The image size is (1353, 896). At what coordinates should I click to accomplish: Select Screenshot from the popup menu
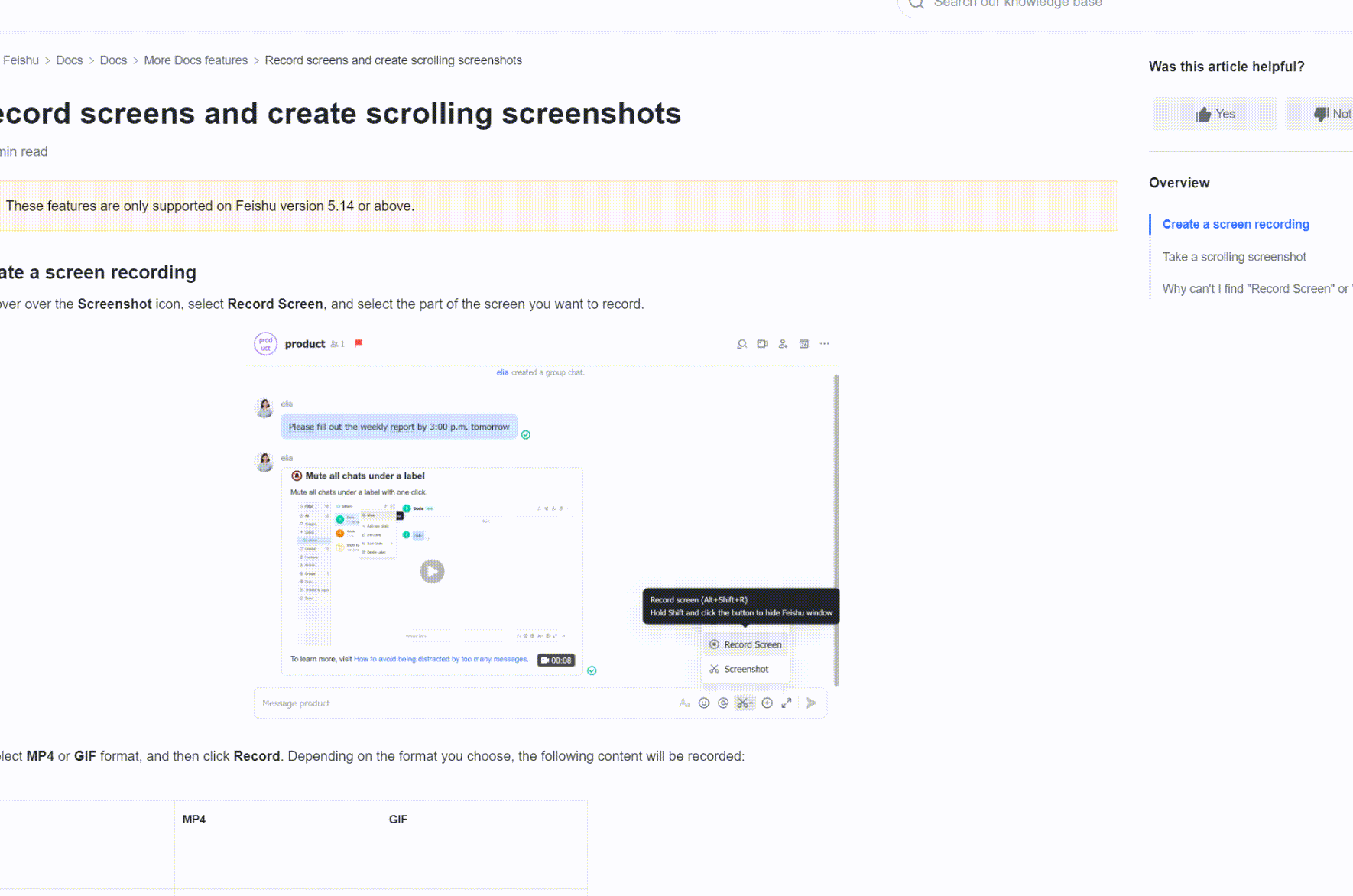point(745,668)
